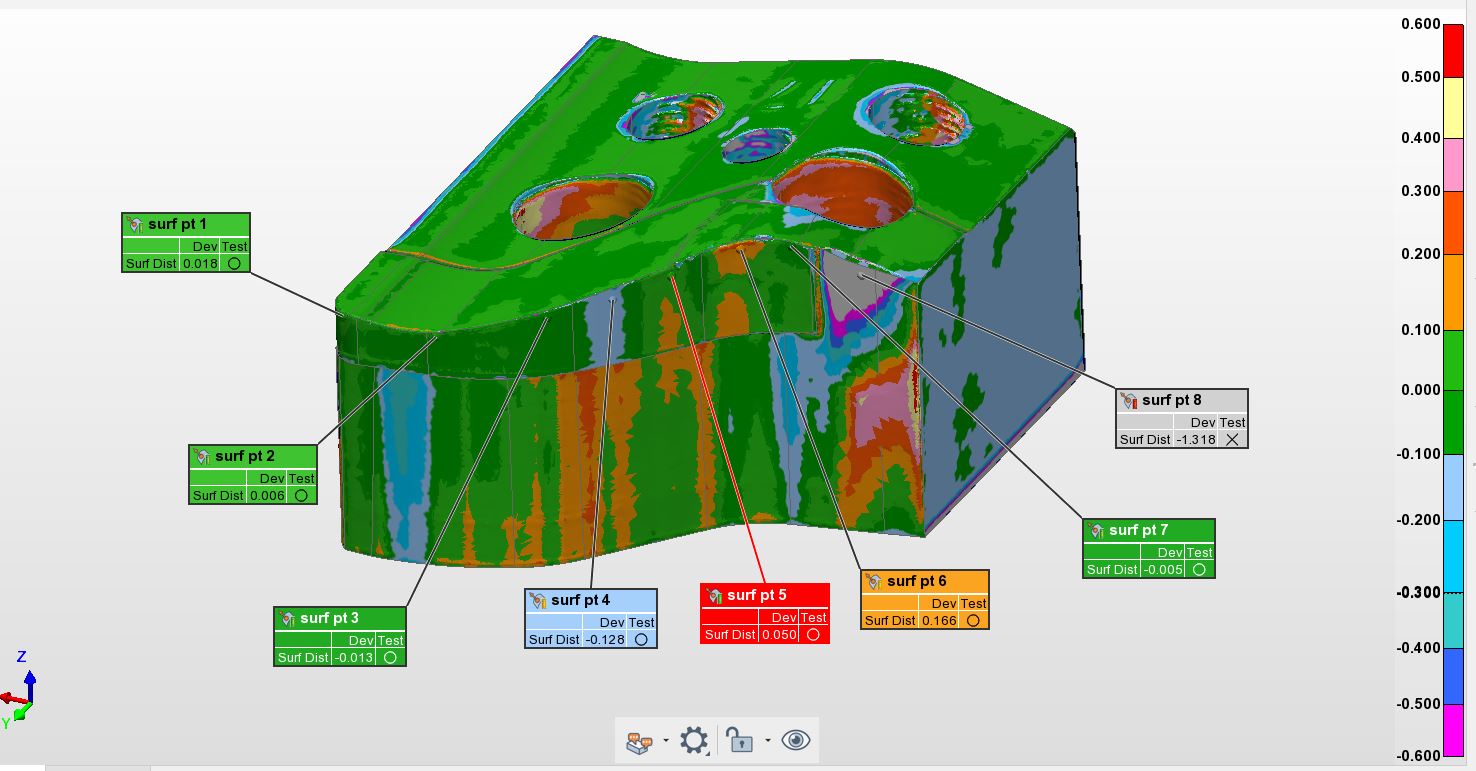Click the surf pt 6 label icon
The width and height of the screenshot is (1476, 771).
pos(874,581)
